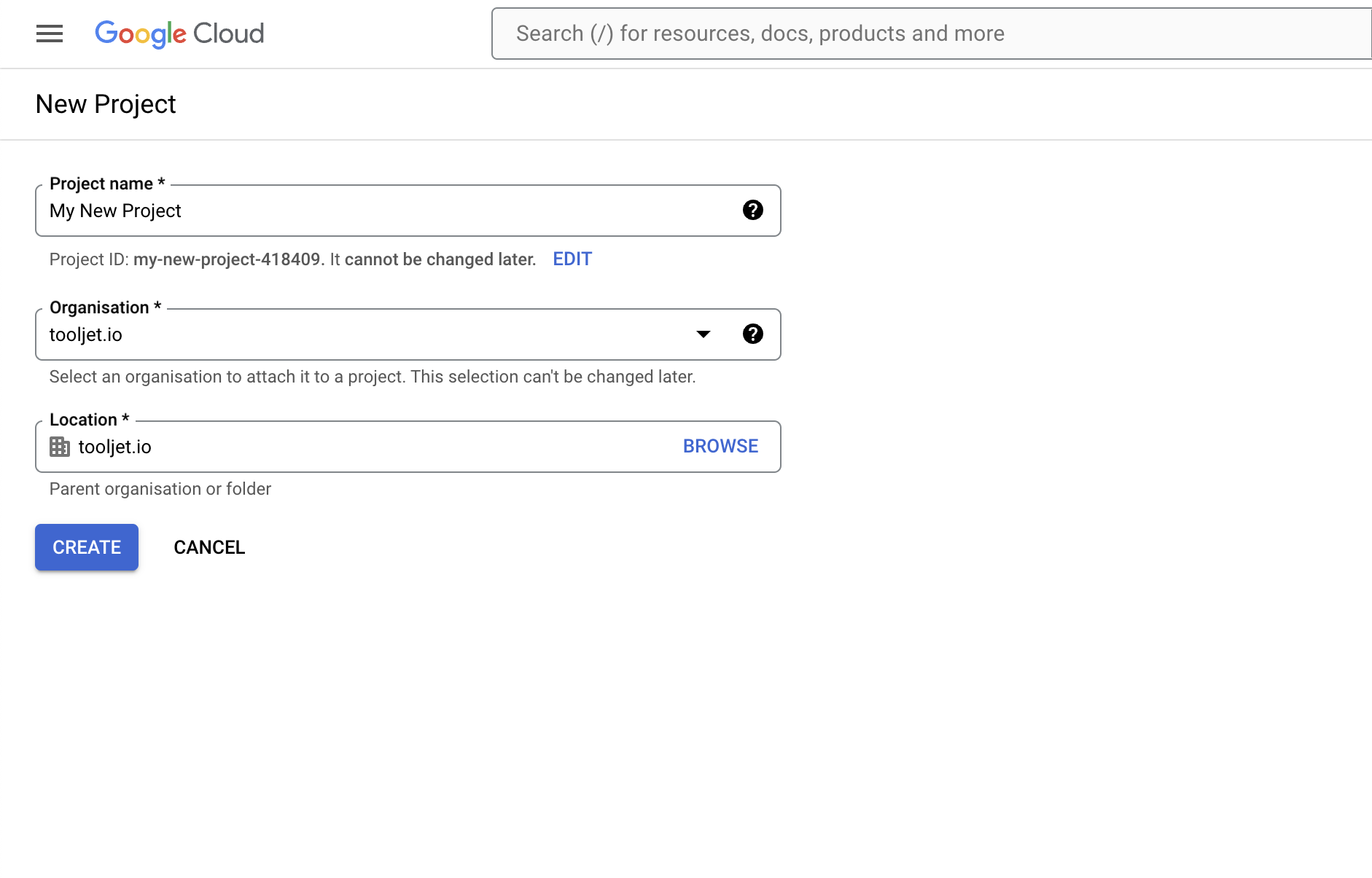Expand the Organisation dropdown arrow
This screenshot has width=1372, height=878.
coord(703,334)
